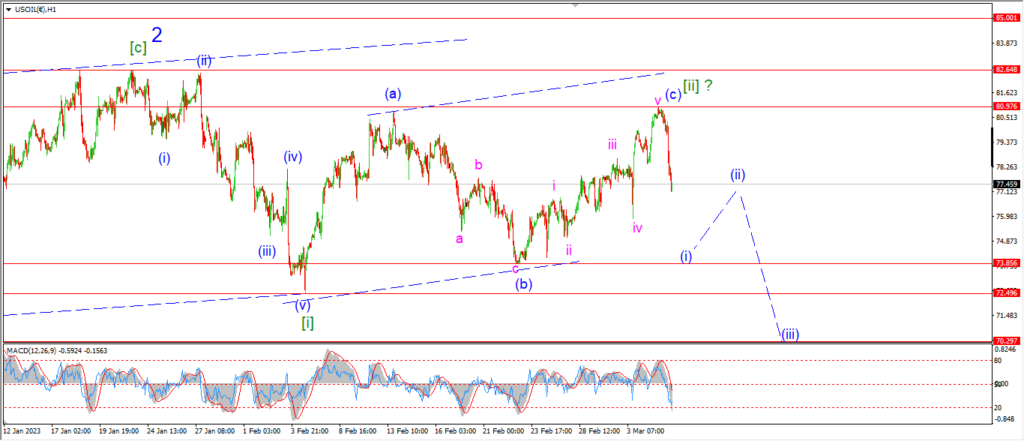Select the 82.648 horizontal level price tag

1004,69
